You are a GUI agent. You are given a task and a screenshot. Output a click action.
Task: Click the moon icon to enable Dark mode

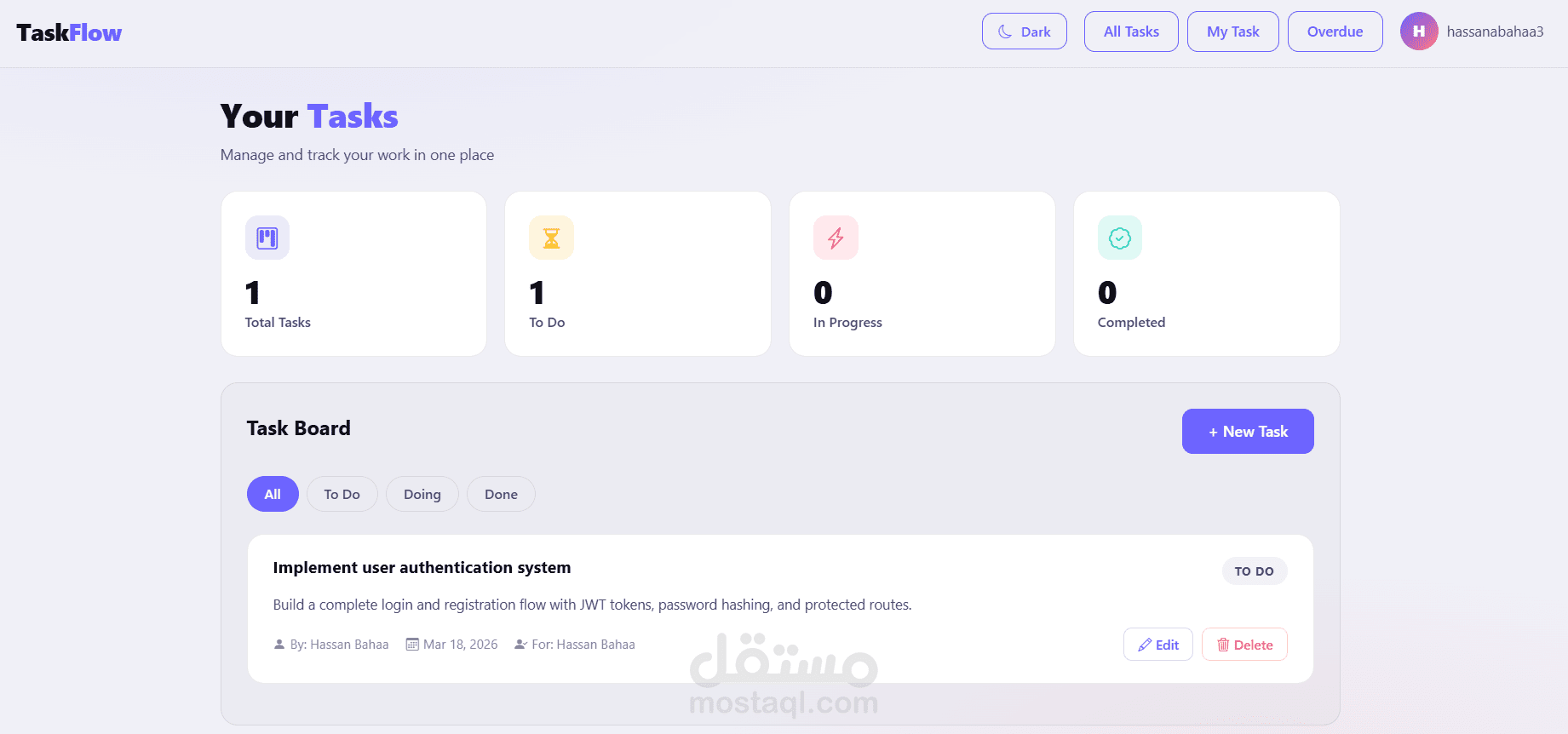1005,31
